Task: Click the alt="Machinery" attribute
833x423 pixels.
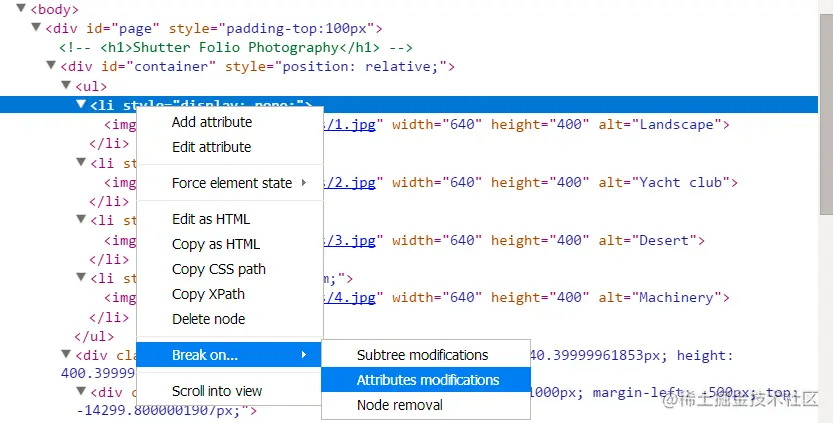Action: point(659,297)
